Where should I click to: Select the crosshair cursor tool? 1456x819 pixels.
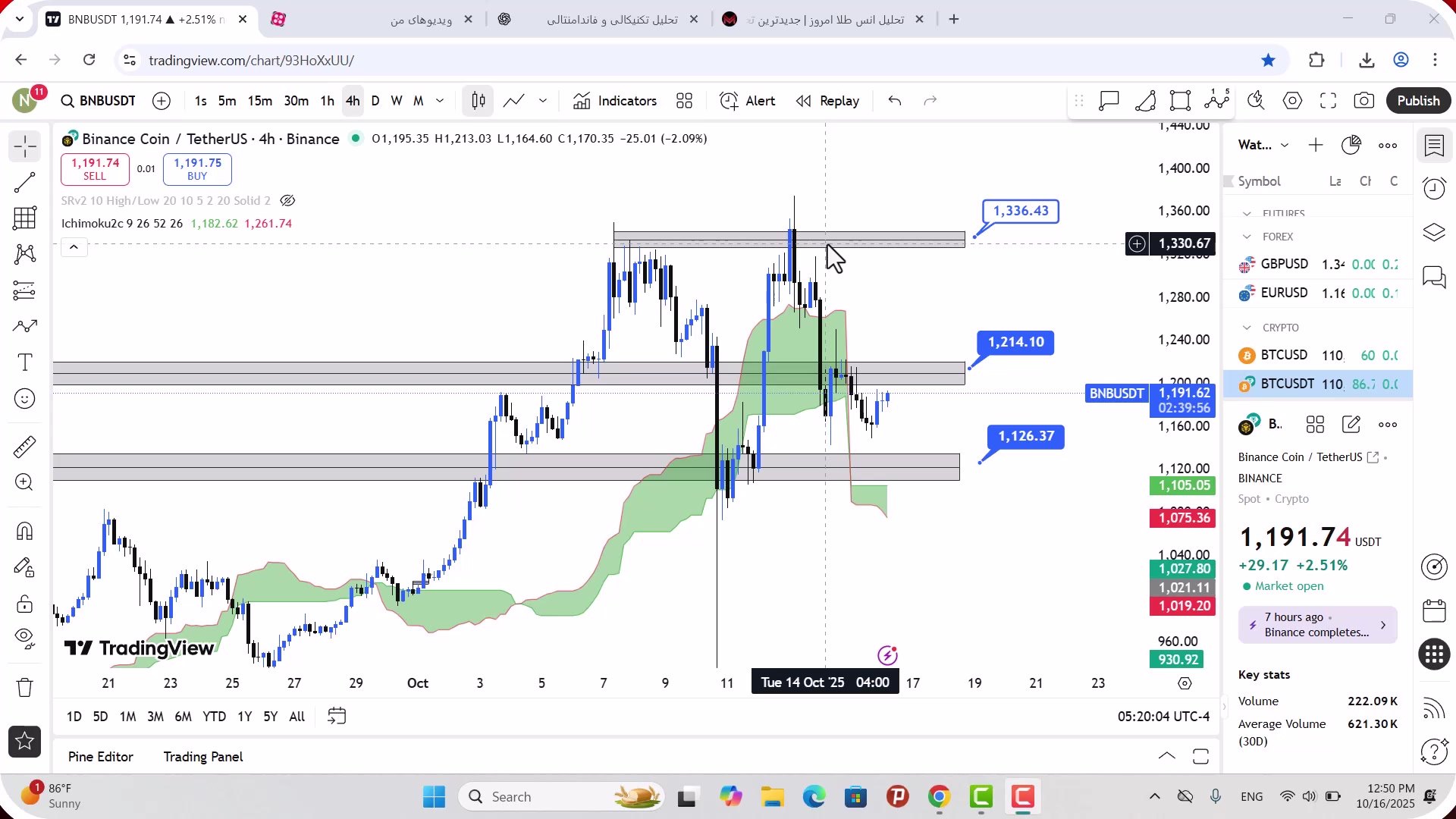(x=25, y=146)
